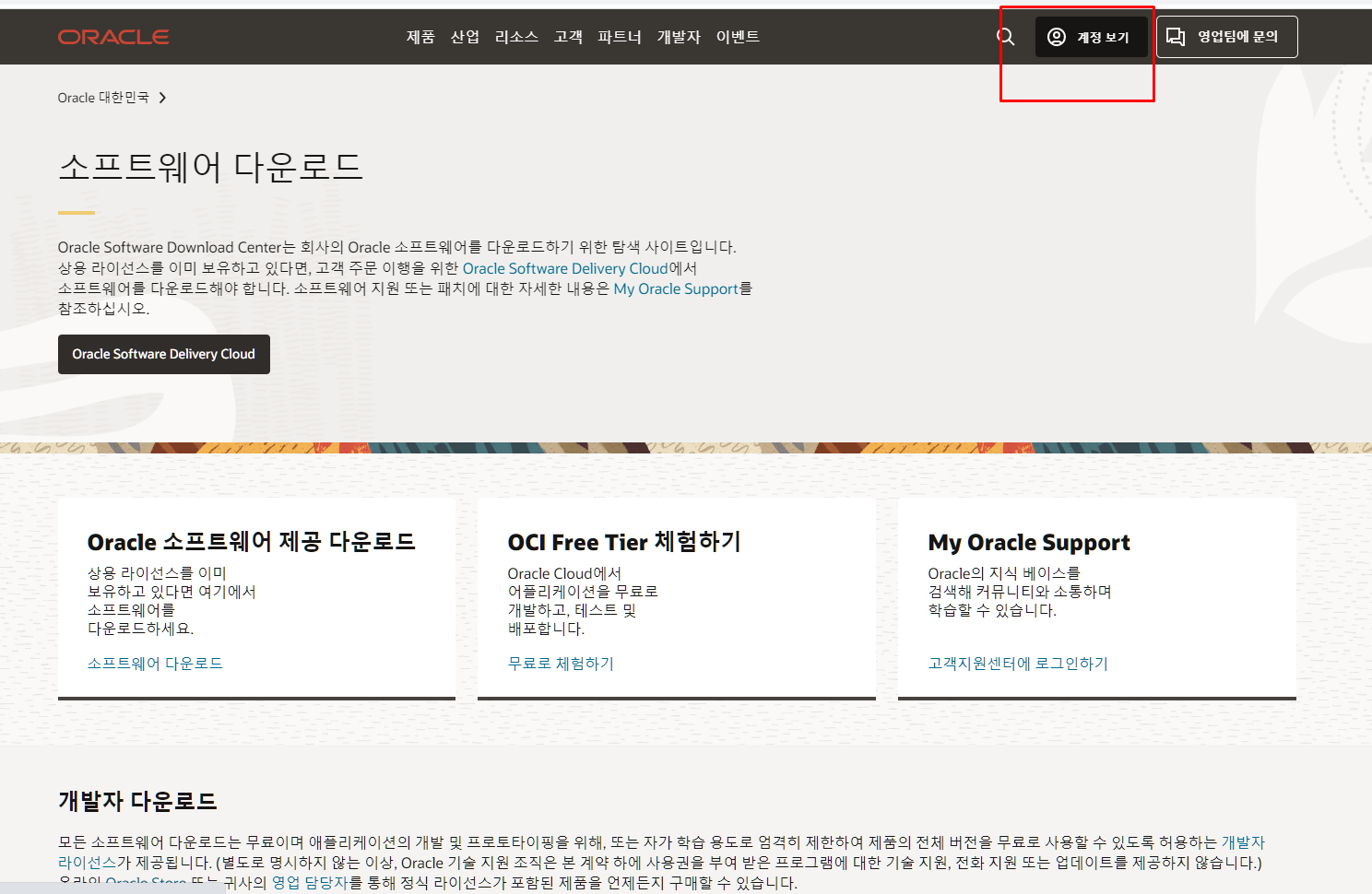Viewport: 1372px width, 894px height.
Task: Click the breadcrumb chevron after Oracle 대한민국
Action: (162, 98)
